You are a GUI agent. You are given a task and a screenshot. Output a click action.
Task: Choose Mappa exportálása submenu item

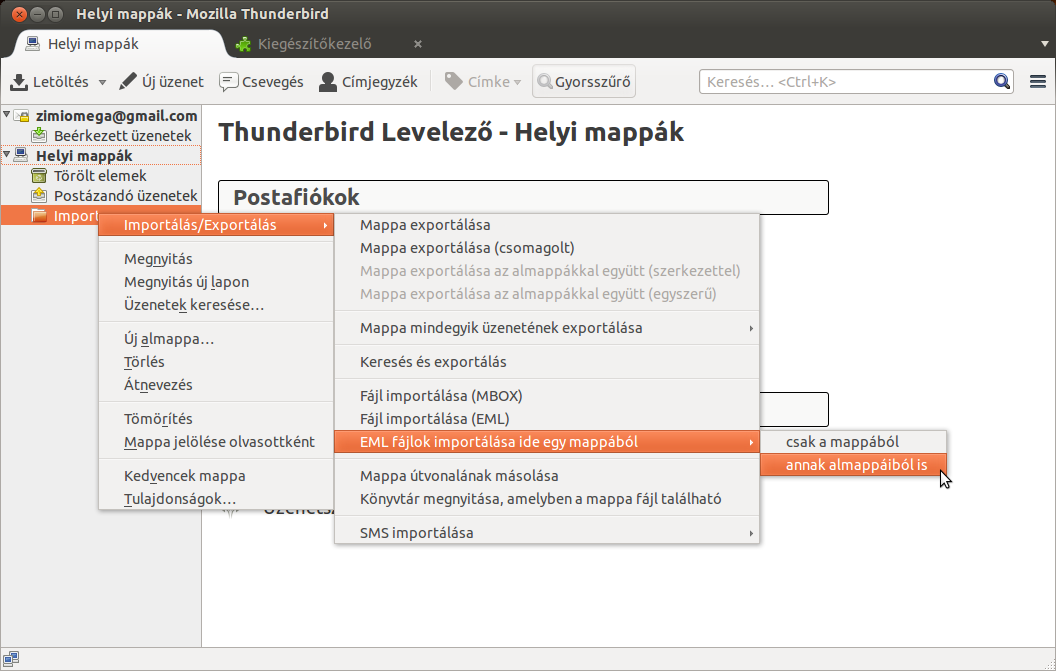(x=547, y=225)
